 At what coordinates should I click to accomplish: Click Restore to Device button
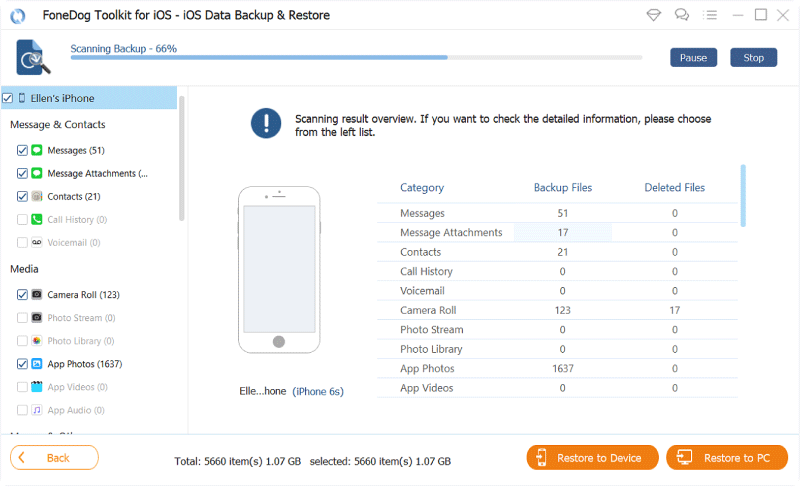[592, 457]
